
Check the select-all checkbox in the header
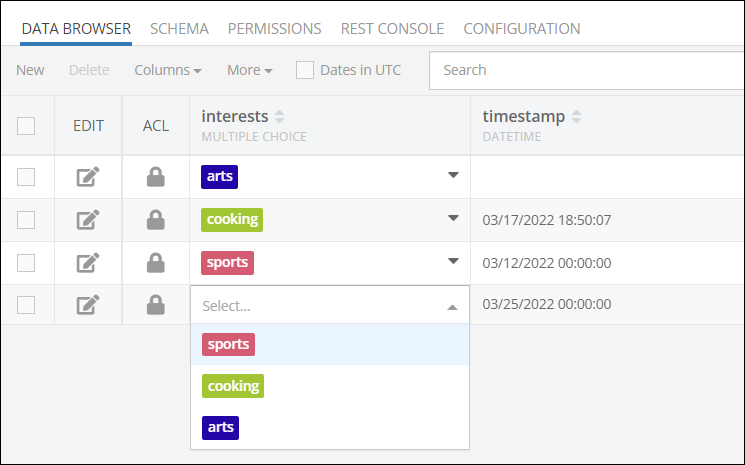click(26, 126)
